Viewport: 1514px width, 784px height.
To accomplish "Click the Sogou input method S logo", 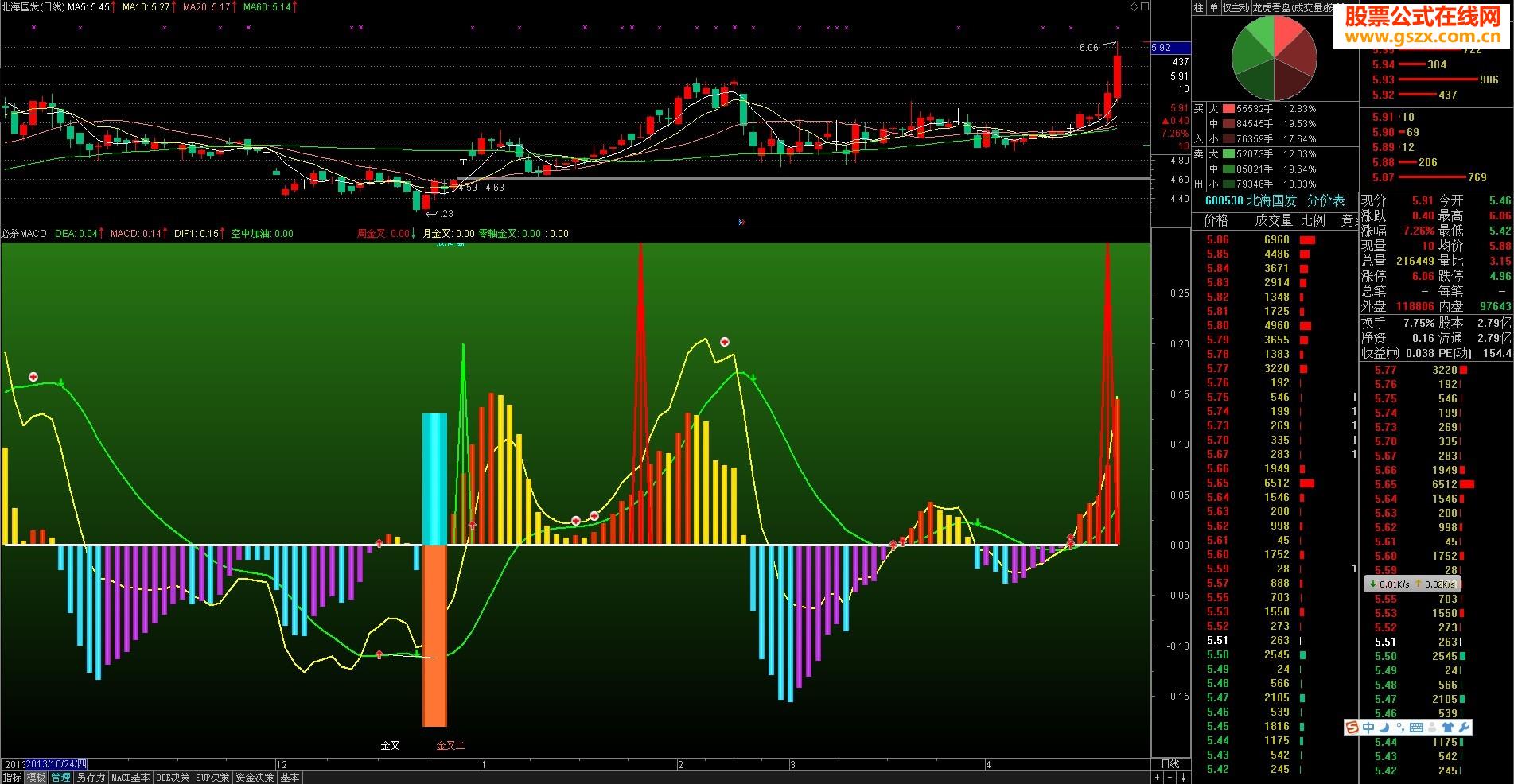I will pos(1352,727).
